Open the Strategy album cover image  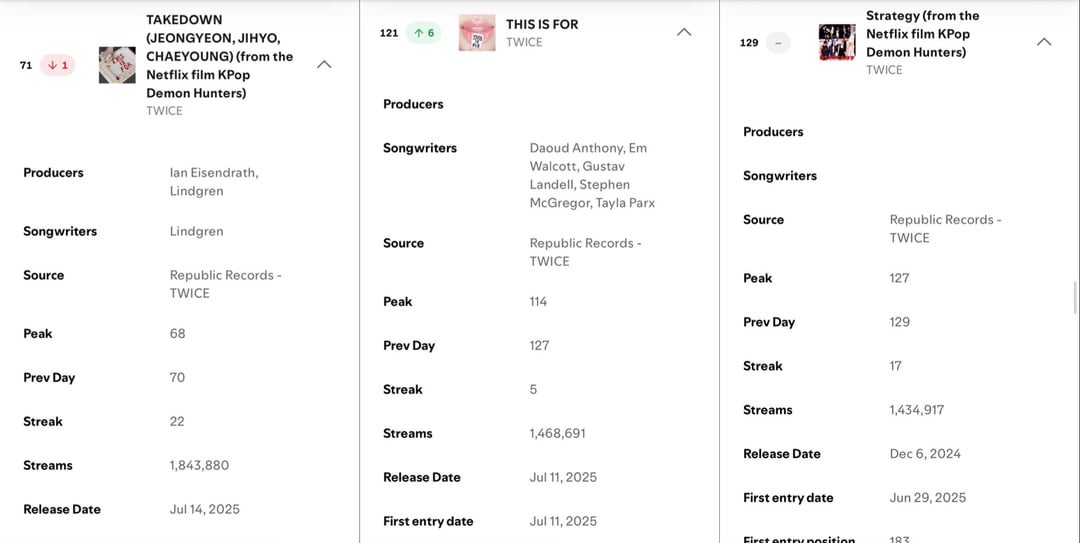click(837, 43)
